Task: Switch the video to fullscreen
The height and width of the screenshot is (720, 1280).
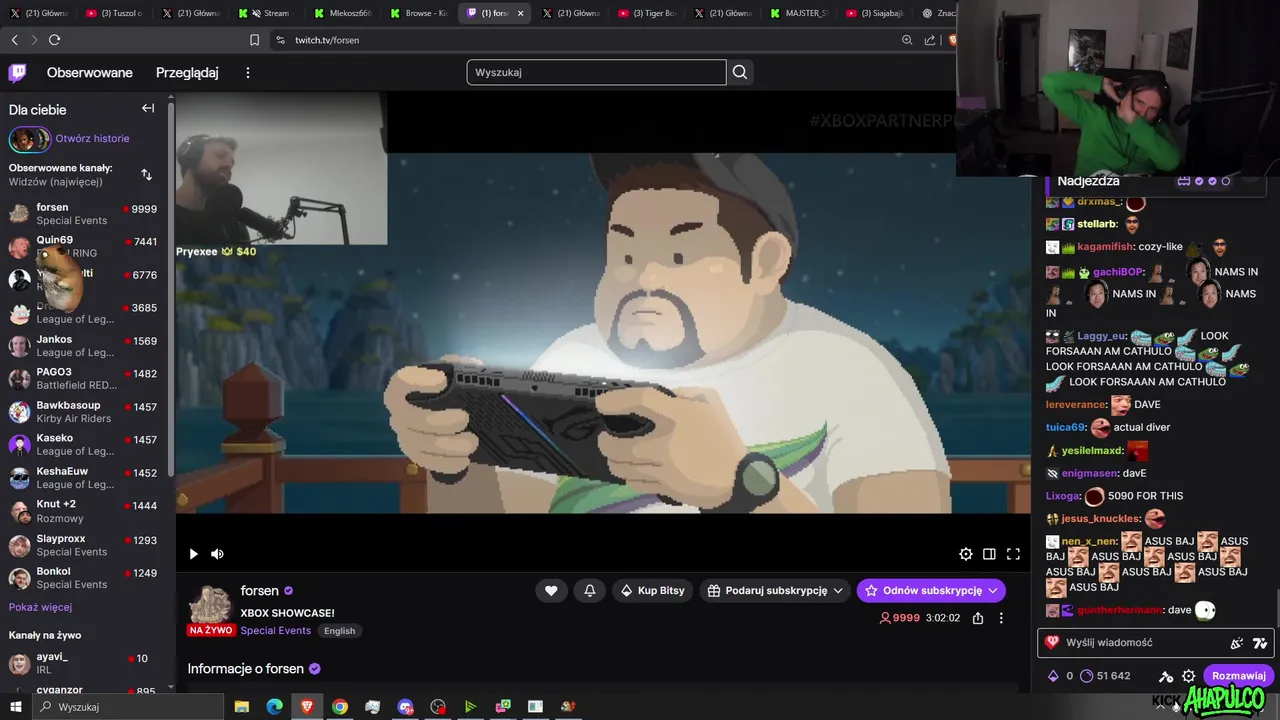Action: coord(1013,554)
